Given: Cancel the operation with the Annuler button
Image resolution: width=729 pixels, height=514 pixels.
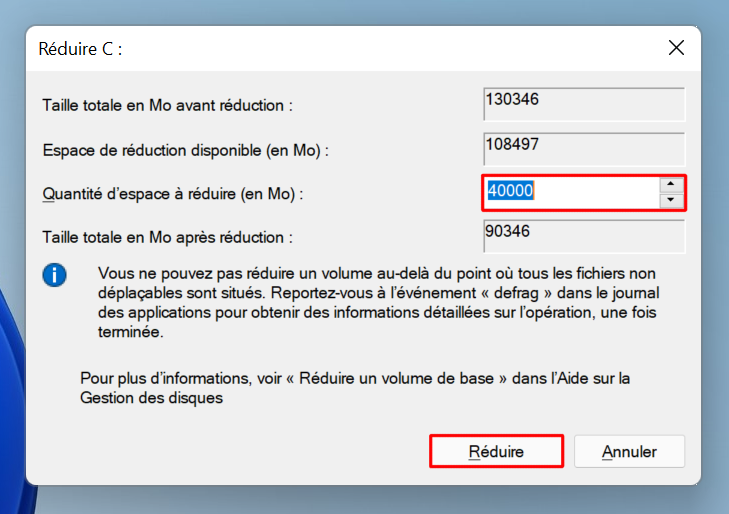Looking at the screenshot, I should click(x=629, y=451).
